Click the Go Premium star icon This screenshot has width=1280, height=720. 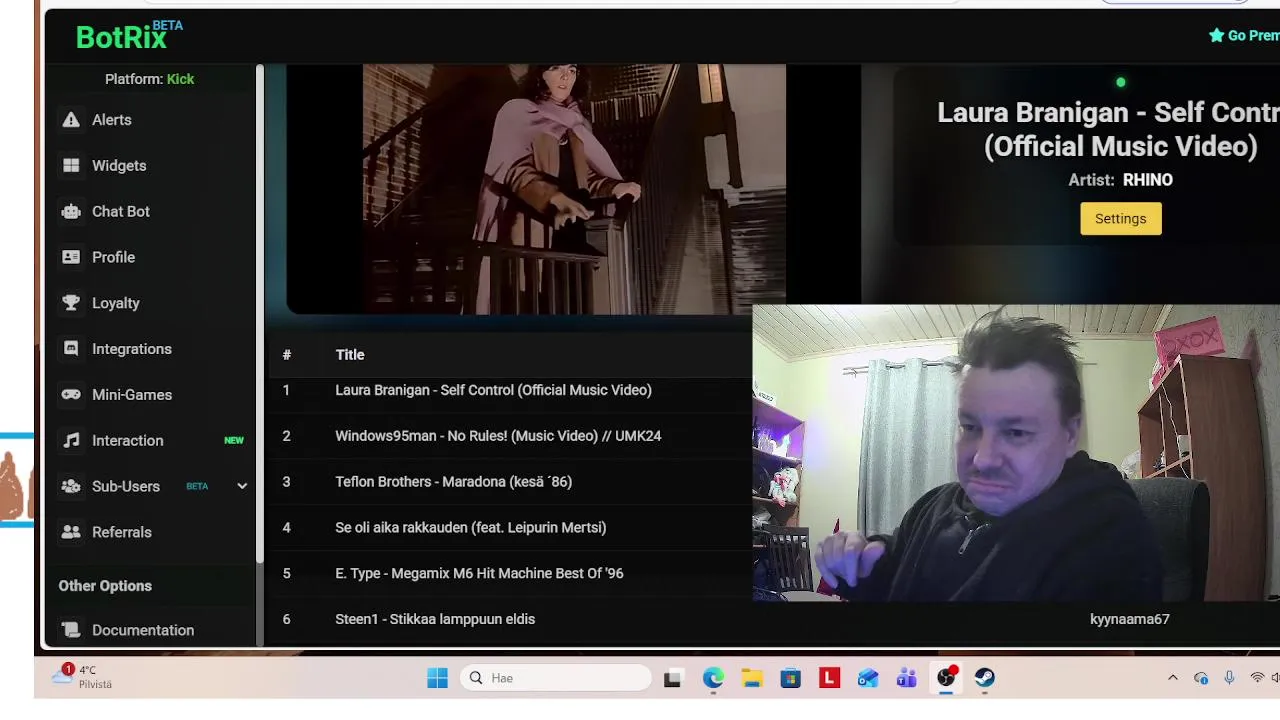pyautogui.click(x=1216, y=35)
